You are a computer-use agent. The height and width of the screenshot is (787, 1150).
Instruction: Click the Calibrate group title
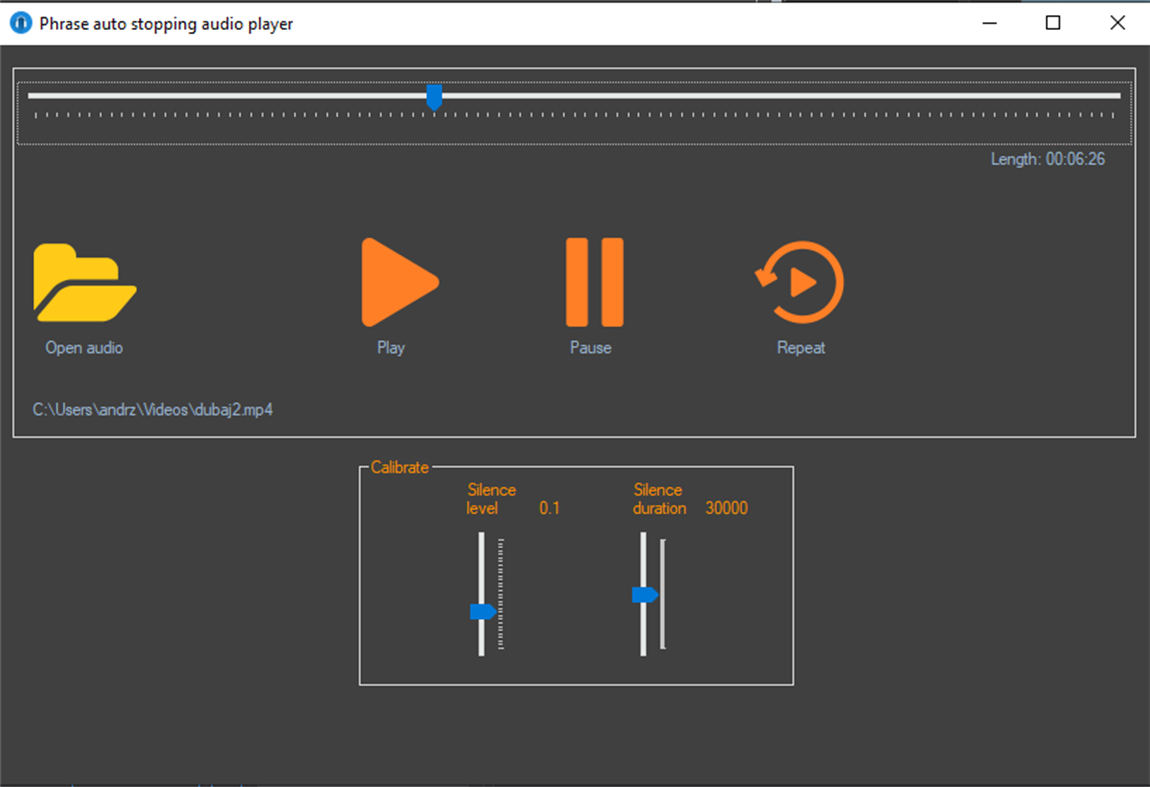pos(399,467)
